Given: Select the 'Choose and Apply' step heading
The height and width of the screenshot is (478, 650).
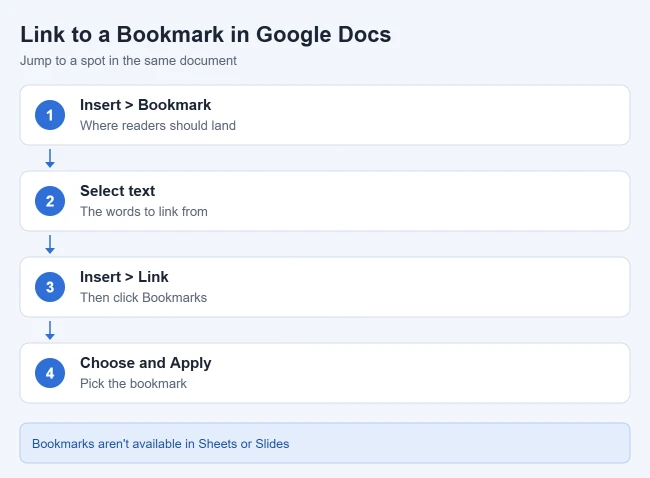Looking at the screenshot, I should [146, 363].
